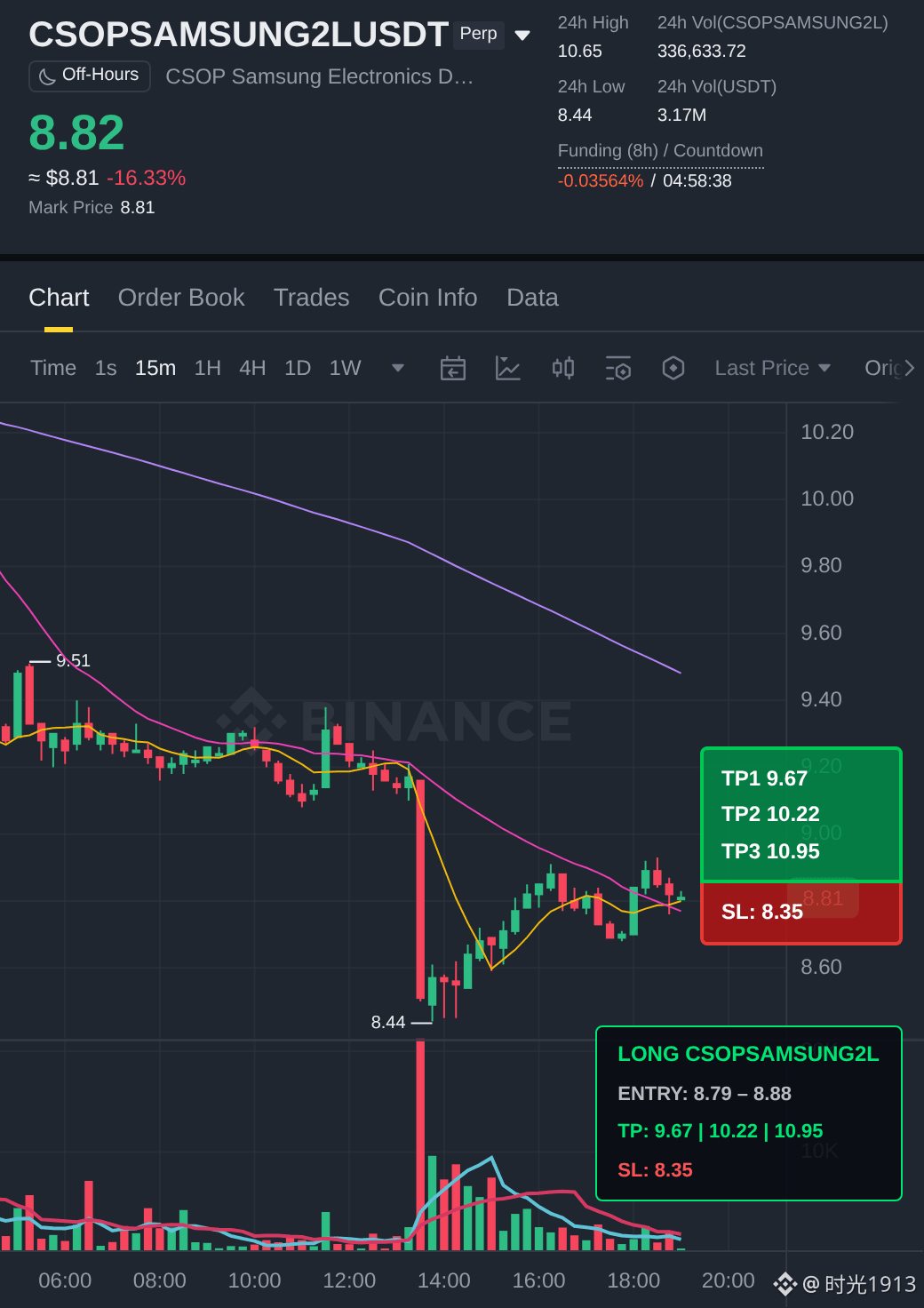Select the 1s interval
The height and width of the screenshot is (1308, 924).
pyautogui.click(x=106, y=368)
